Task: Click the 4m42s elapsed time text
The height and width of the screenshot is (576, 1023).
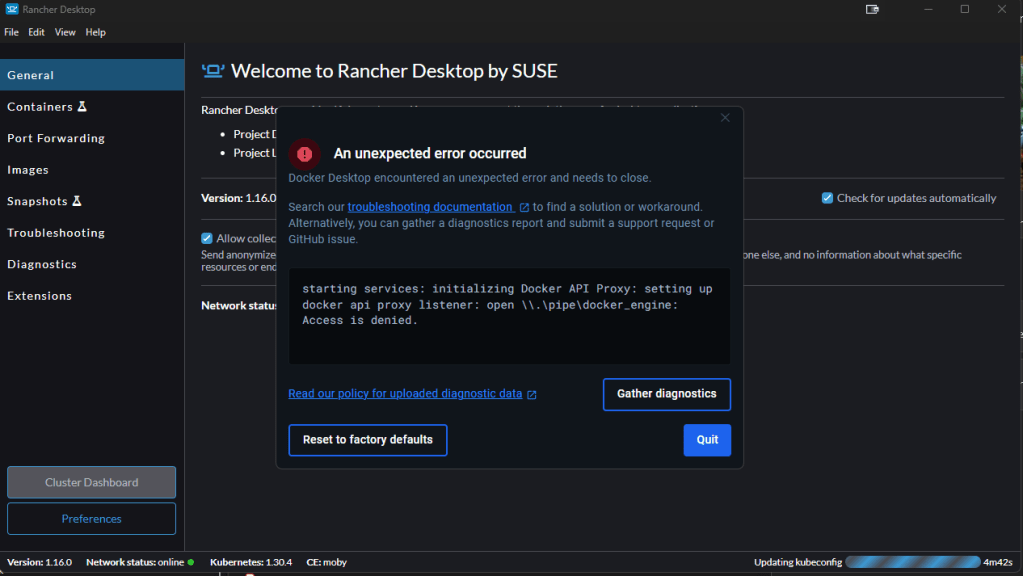Action: point(998,562)
